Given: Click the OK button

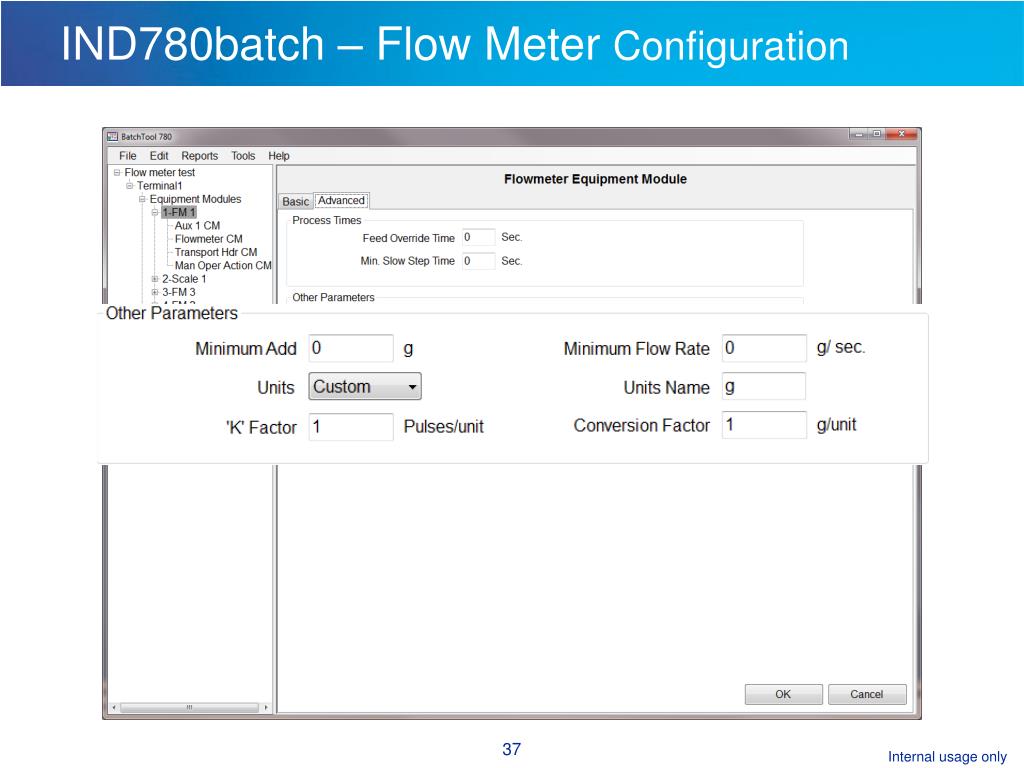Looking at the screenshot, I should pyautogui.click(x=784, y=694).
